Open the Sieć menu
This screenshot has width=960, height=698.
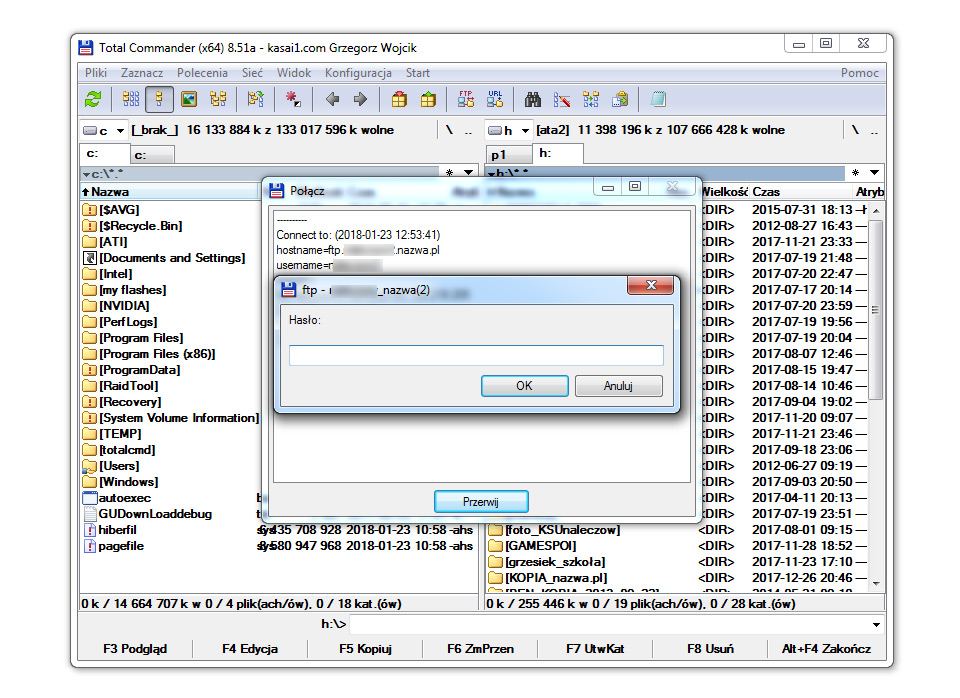(x=252, y=73)
